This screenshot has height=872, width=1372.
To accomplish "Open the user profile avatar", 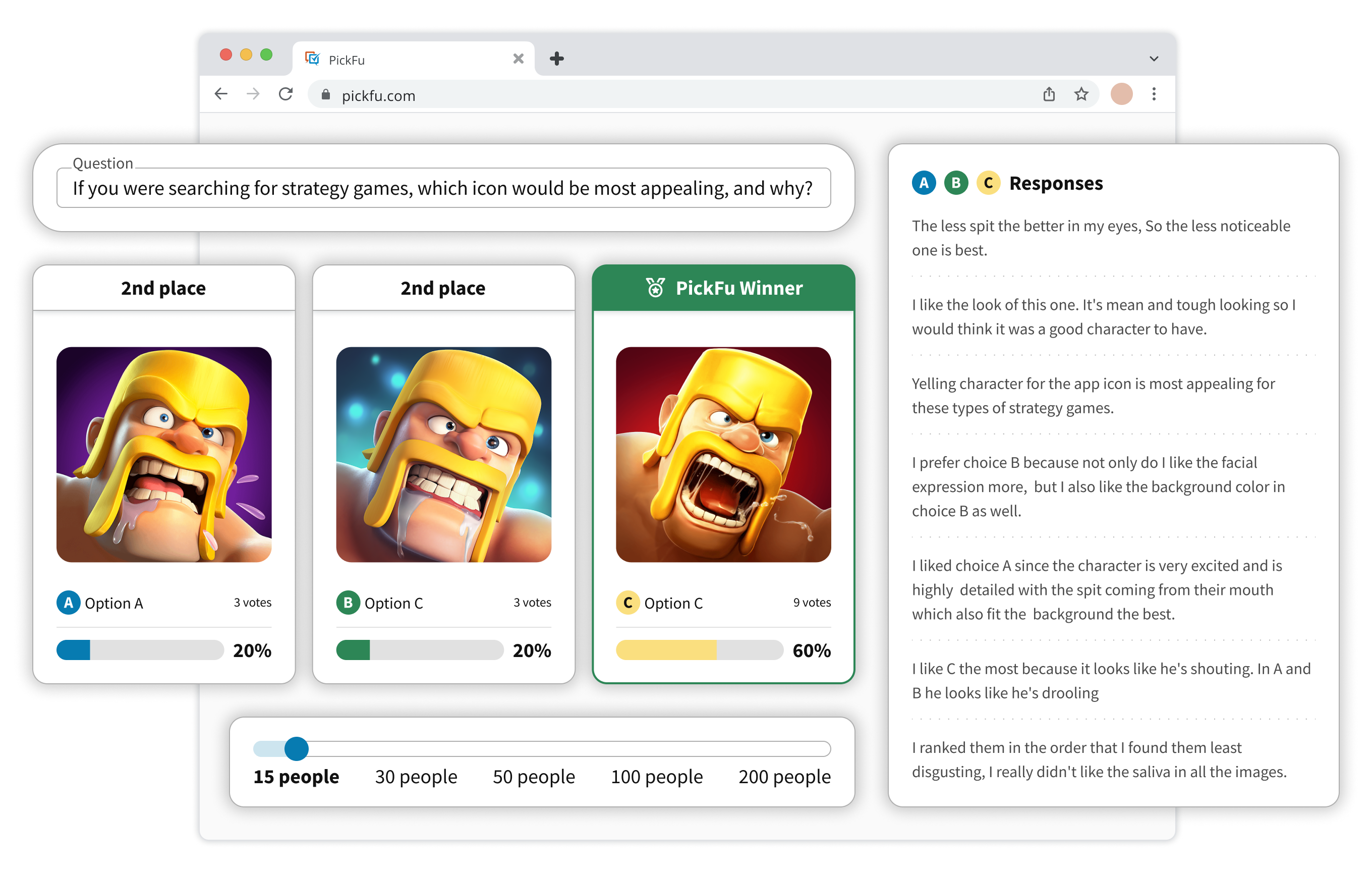I will click(x=1121, y=94).
